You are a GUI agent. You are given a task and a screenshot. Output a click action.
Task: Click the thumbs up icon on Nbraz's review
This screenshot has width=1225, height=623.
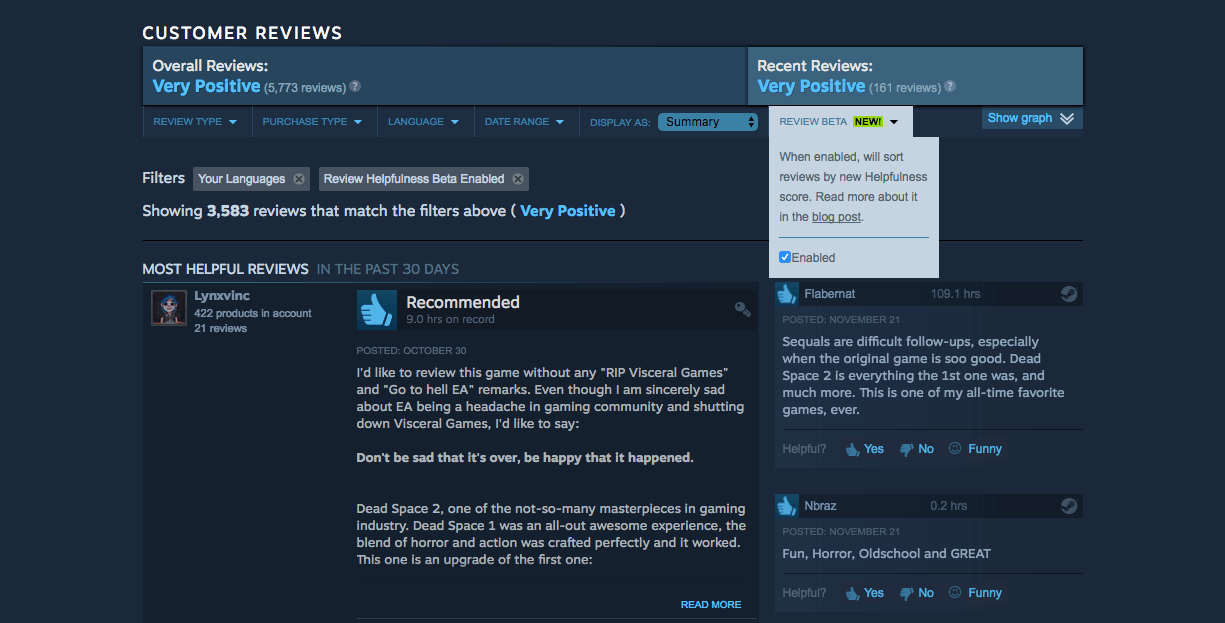coord(786,505)
